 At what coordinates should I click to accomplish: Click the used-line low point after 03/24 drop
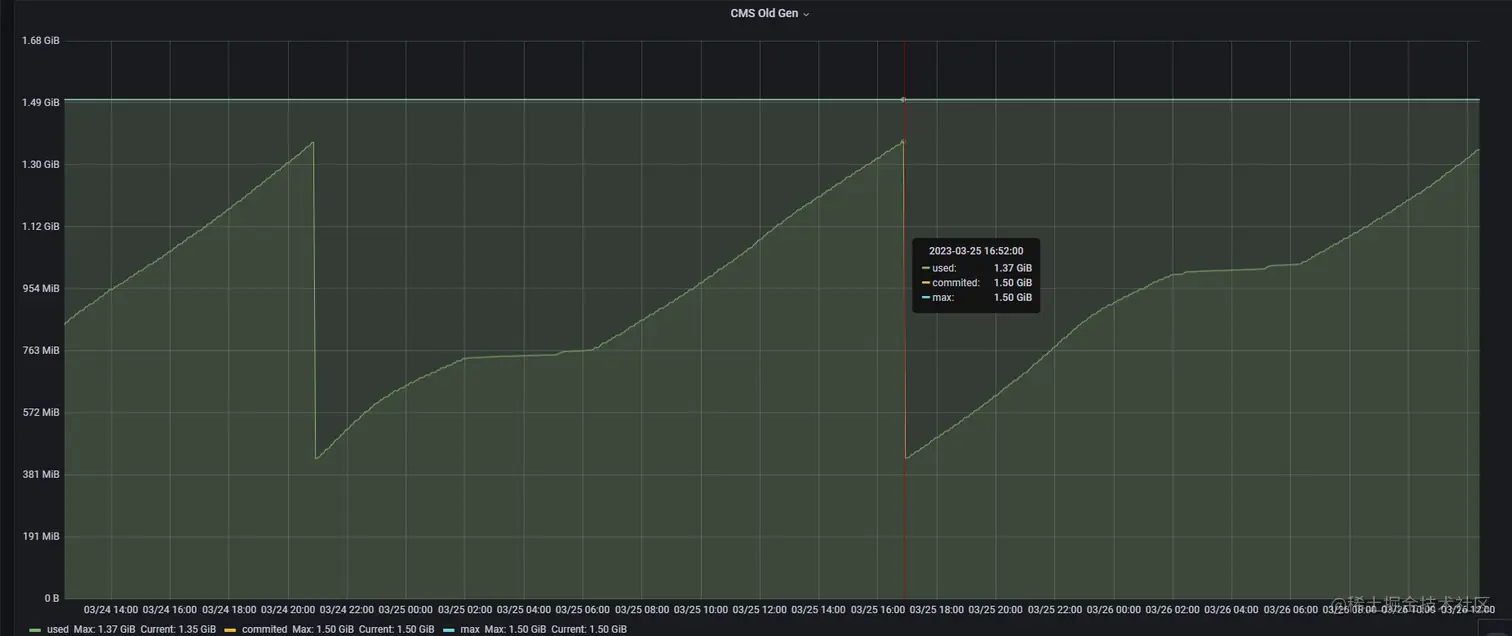(x=316, y=458)
